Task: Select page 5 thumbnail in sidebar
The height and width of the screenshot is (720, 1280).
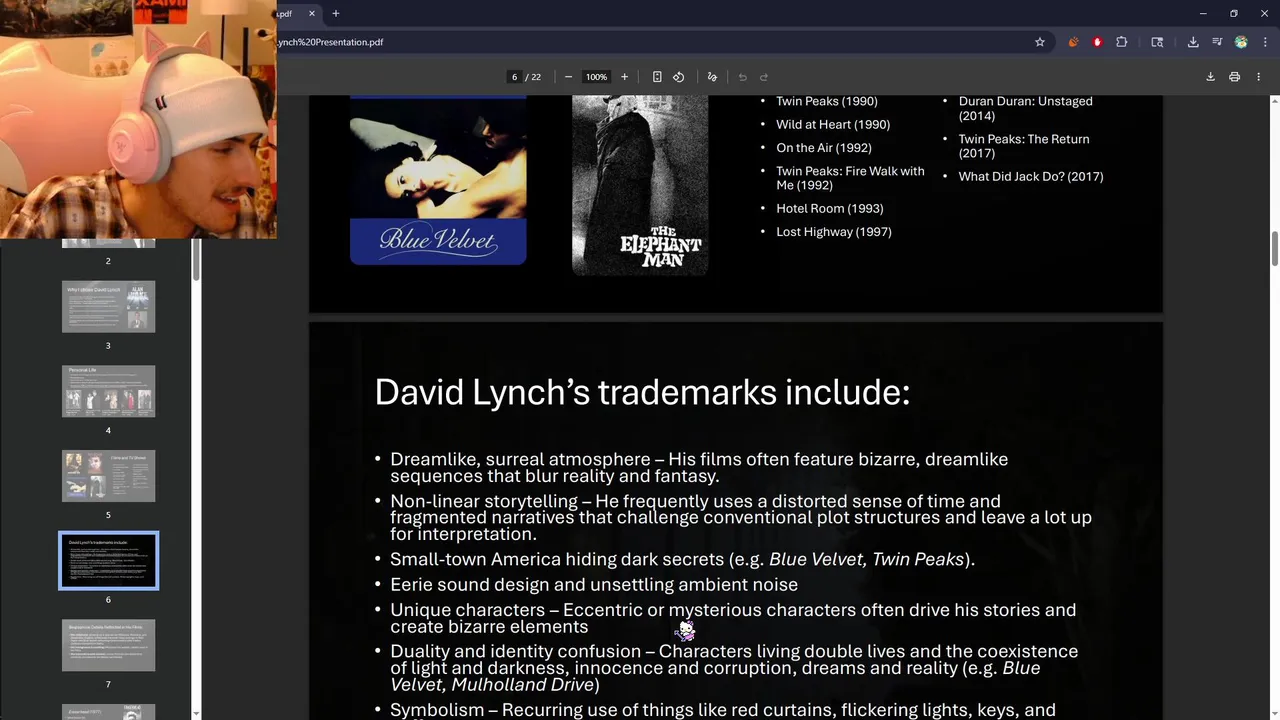Action: coord(109,476)
